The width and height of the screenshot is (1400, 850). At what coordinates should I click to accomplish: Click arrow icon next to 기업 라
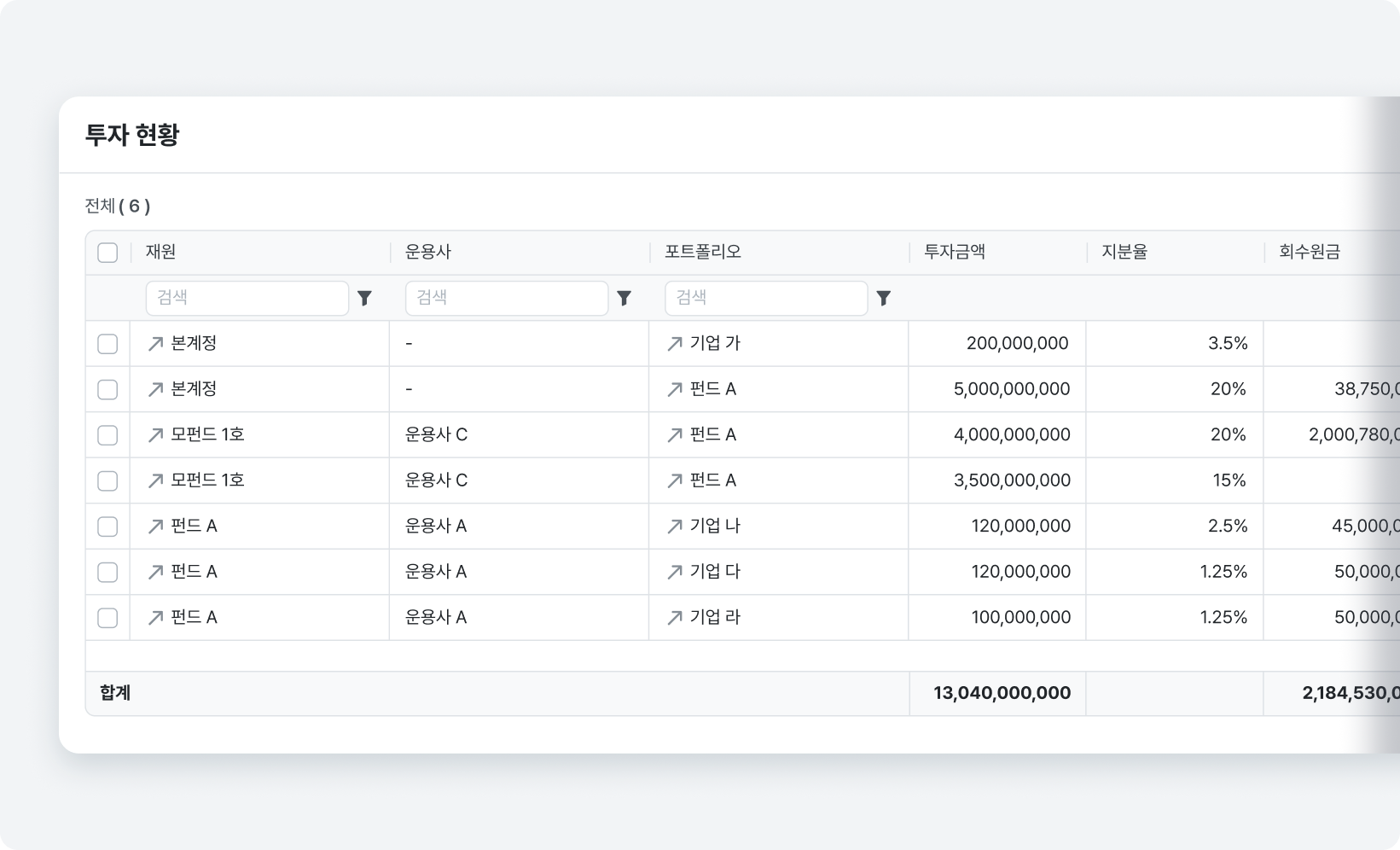[x=675, y=617]
